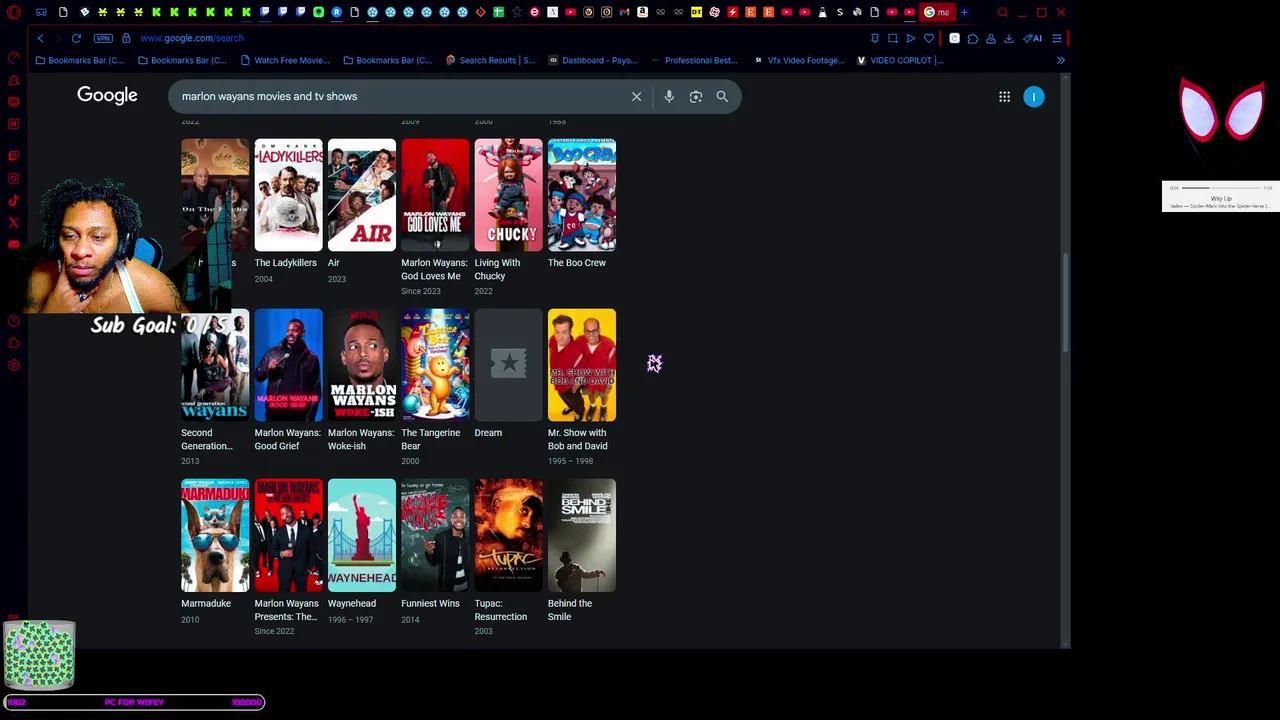Open the Opera menu logo
This screenshot has width=1280, height=720.
14,13
